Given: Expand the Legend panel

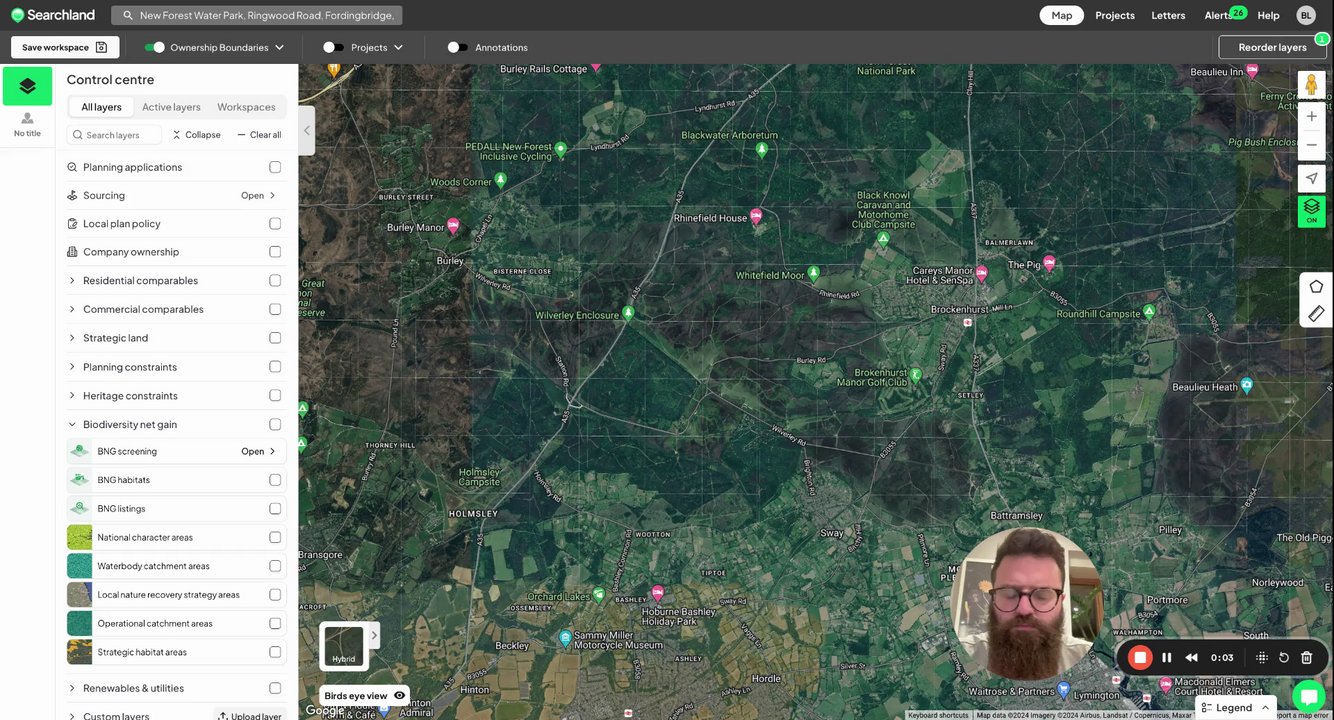Looking at the screenshot, I should click(1236, 708).
